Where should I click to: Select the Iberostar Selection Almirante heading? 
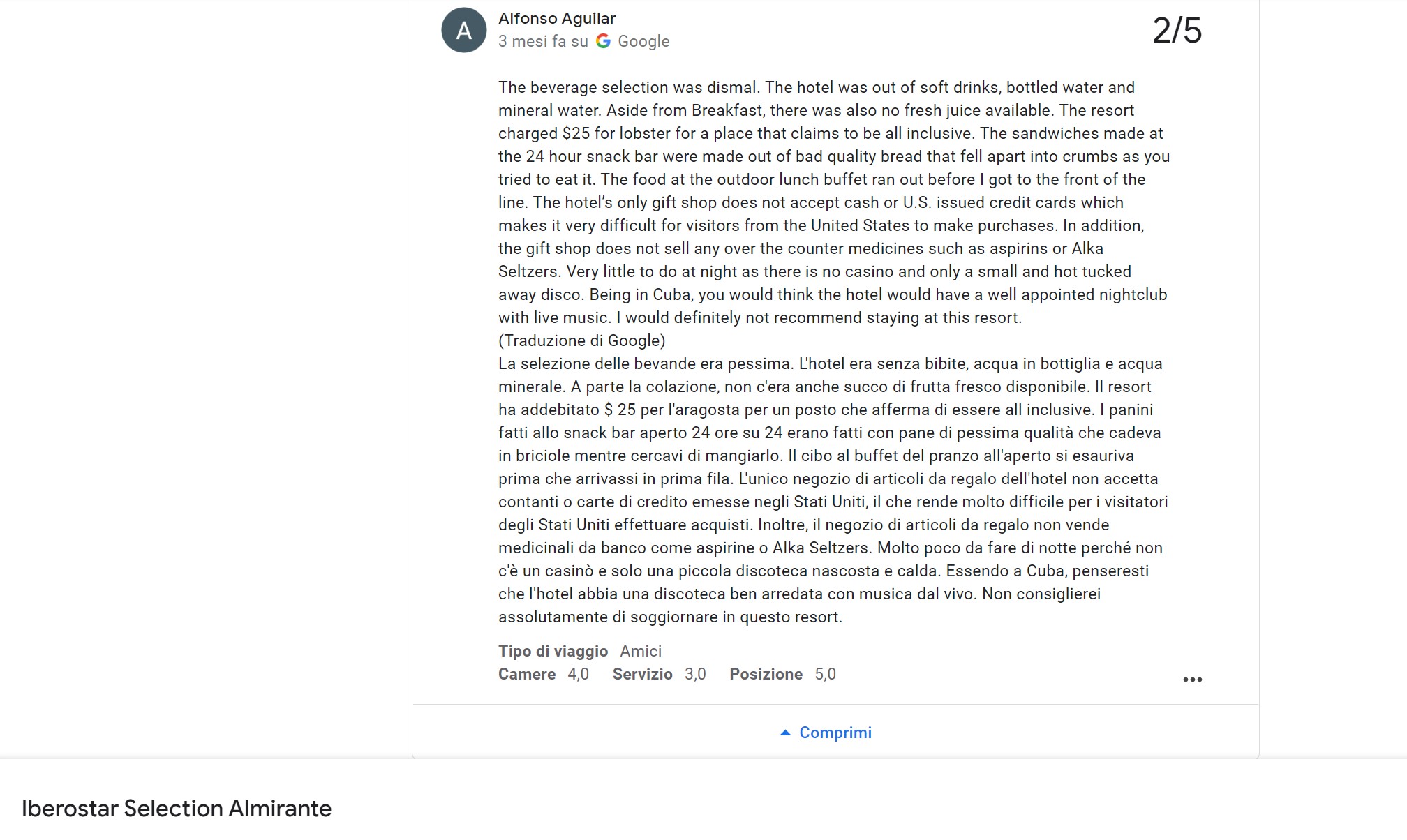(177, 808)
